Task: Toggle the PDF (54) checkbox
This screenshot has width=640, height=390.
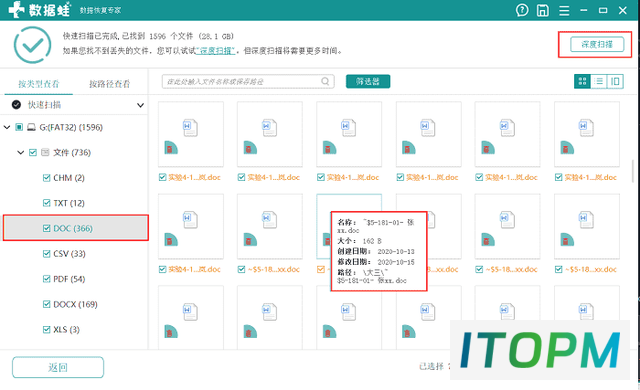Action: pyautogui.click(x=47, y=279)
